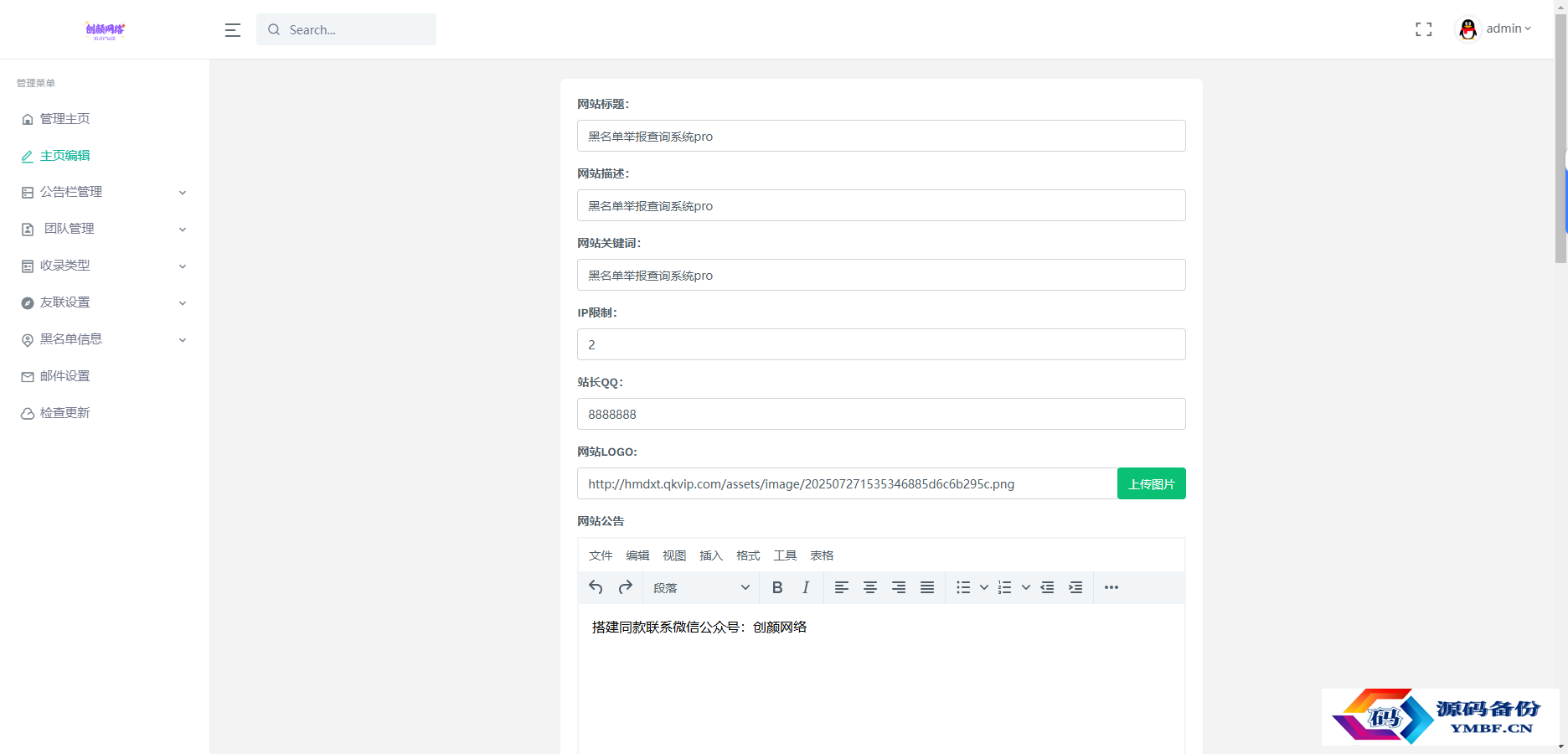Click the page vertical scrollbar thumb
The height and width of the screenshot is (754, 1568).
tap(1560, 138)
